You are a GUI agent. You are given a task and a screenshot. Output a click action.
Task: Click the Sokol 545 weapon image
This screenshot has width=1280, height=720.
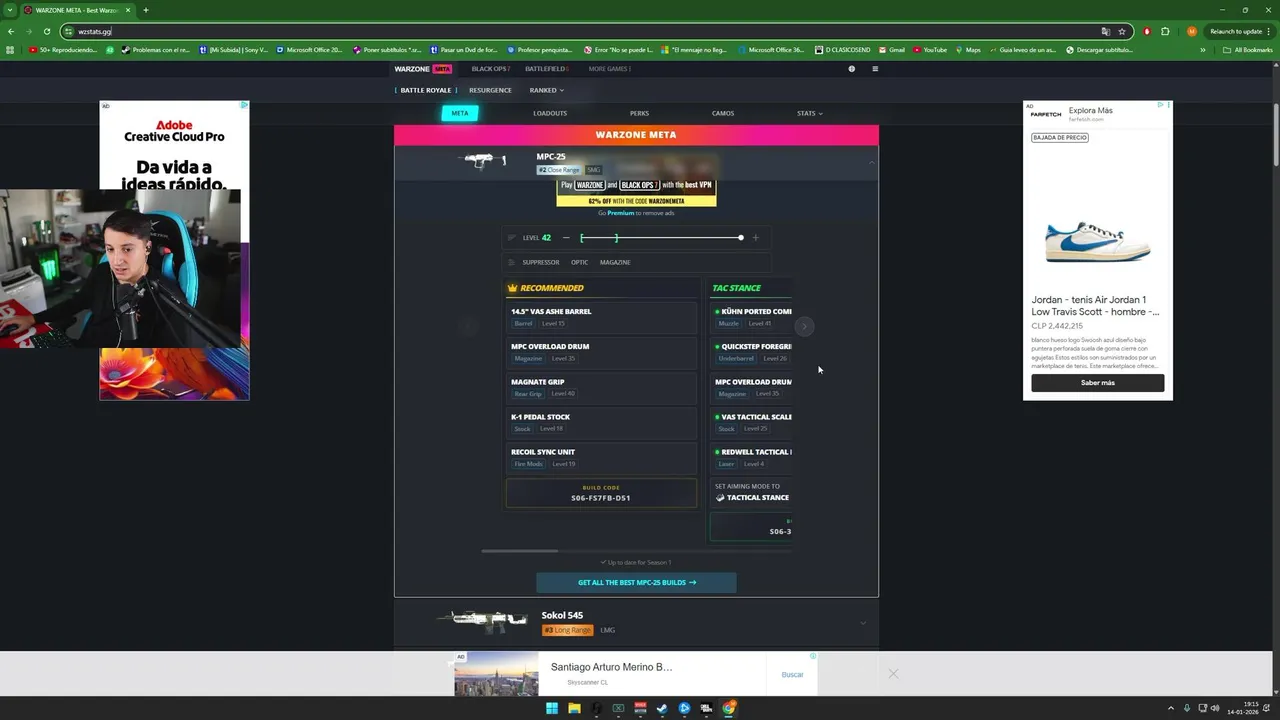click(x=482, y=620)
